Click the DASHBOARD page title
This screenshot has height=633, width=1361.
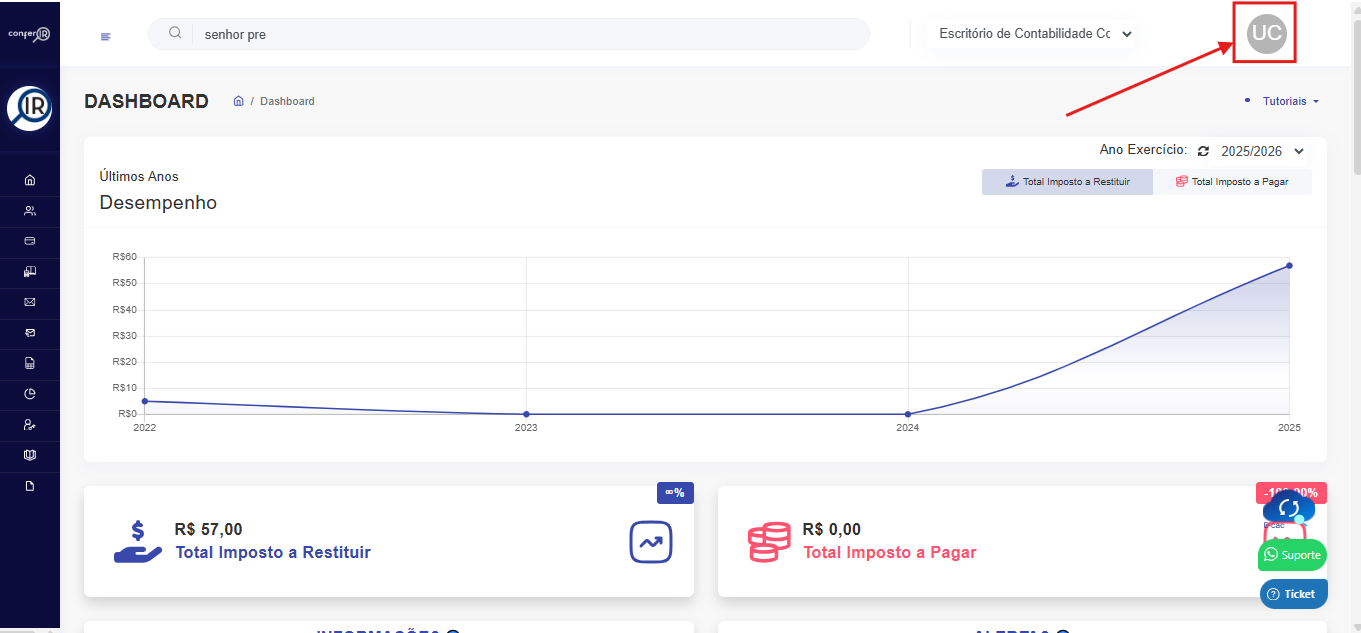pyautogui.click(x=146, y=101)
